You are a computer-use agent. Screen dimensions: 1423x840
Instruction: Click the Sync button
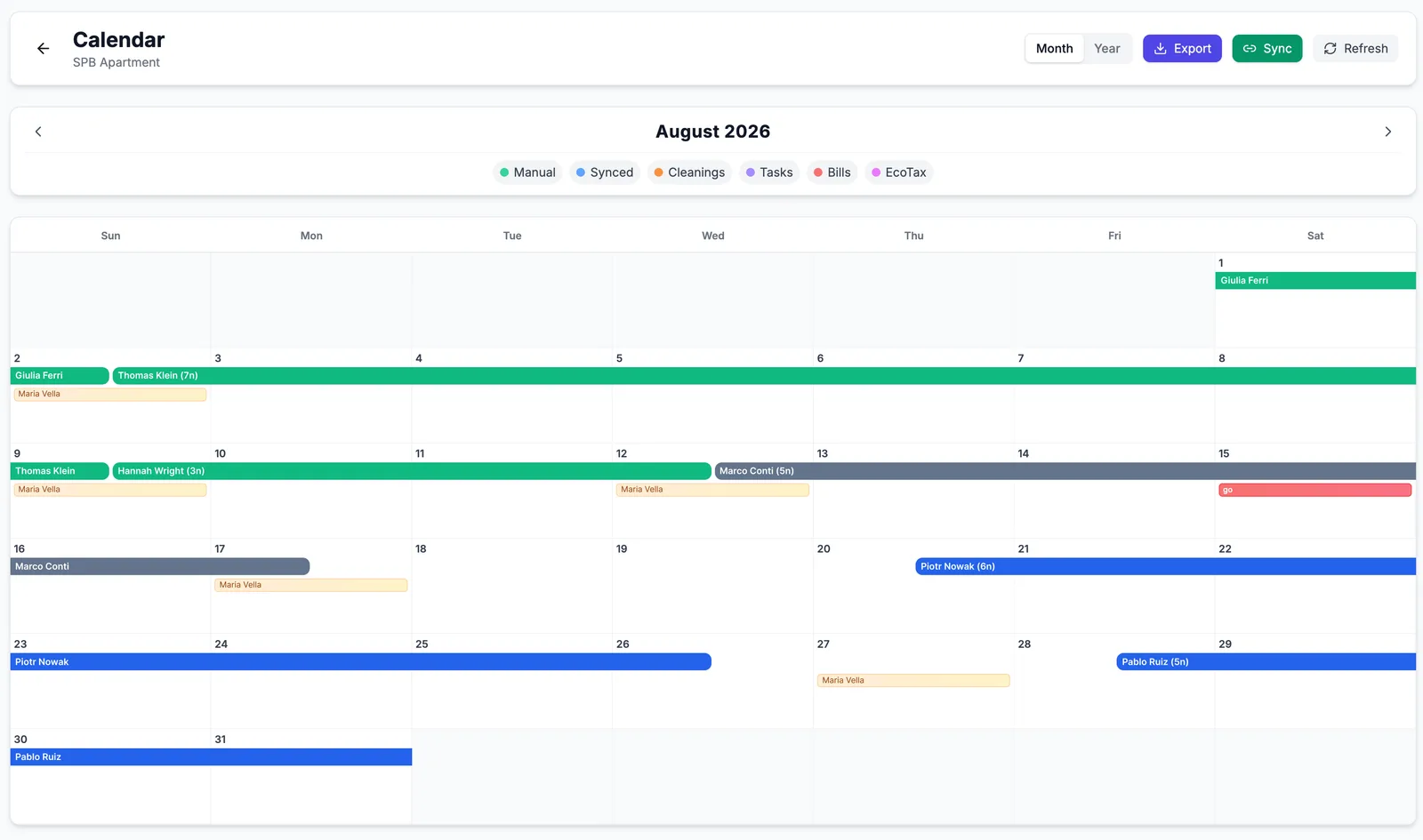point(1266,49)
